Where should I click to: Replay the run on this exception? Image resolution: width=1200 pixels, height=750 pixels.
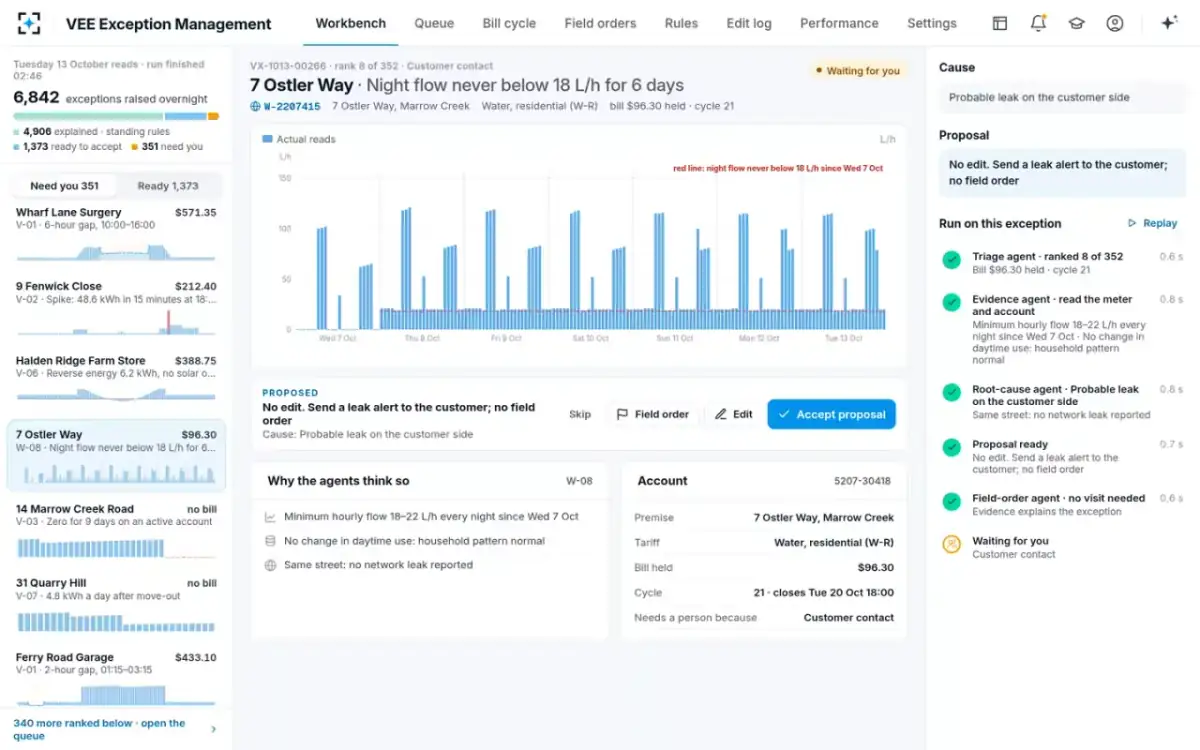[1152, 223]
